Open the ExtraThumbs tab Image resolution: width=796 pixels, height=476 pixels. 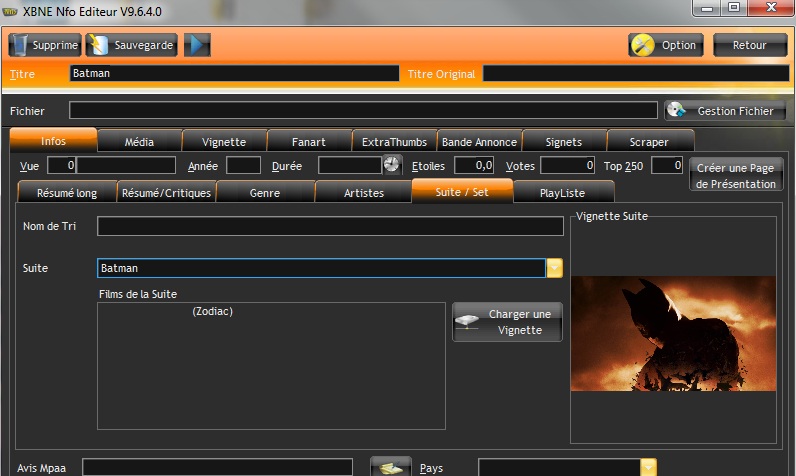(x=394, y=142)
